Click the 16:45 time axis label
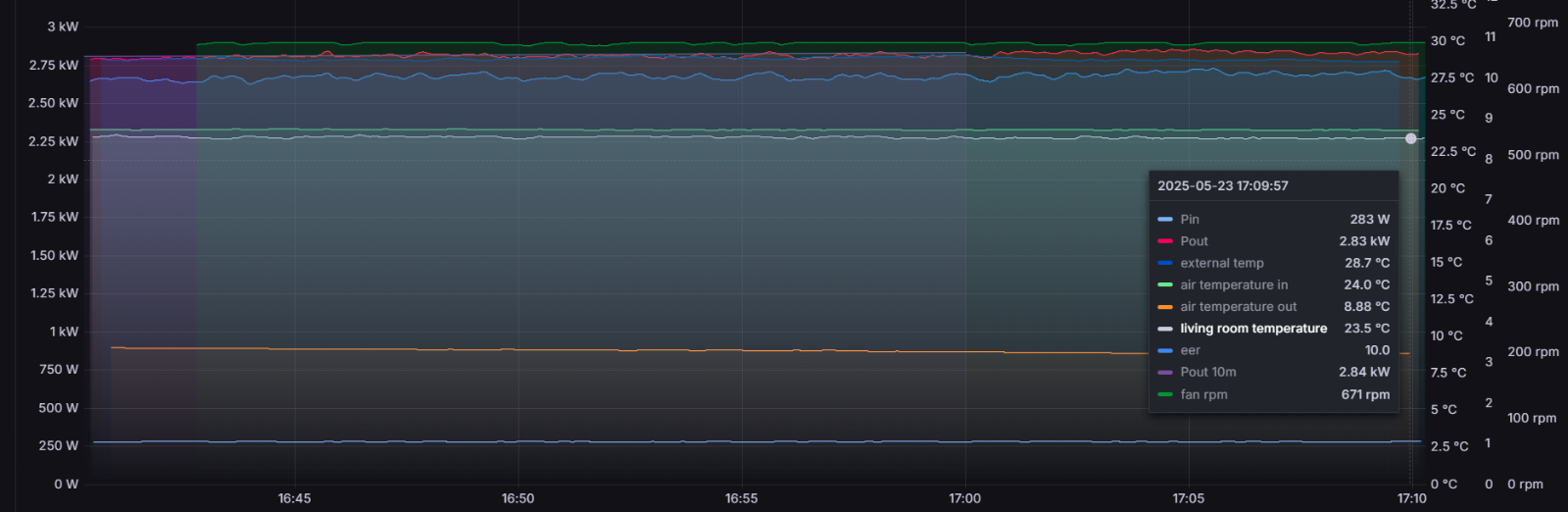 pos(294,498)
